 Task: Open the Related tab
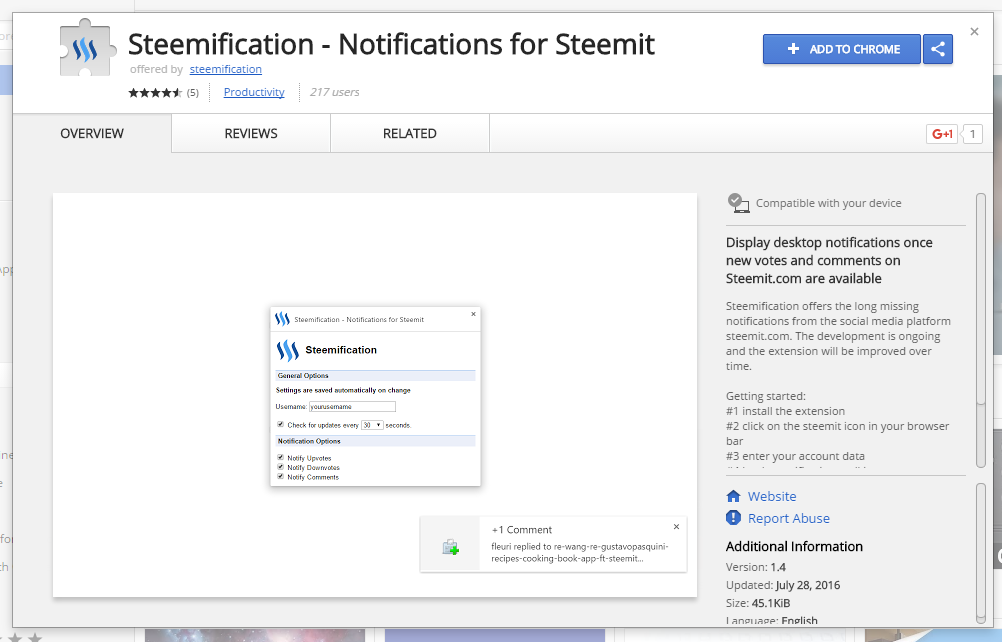[410, 133]
